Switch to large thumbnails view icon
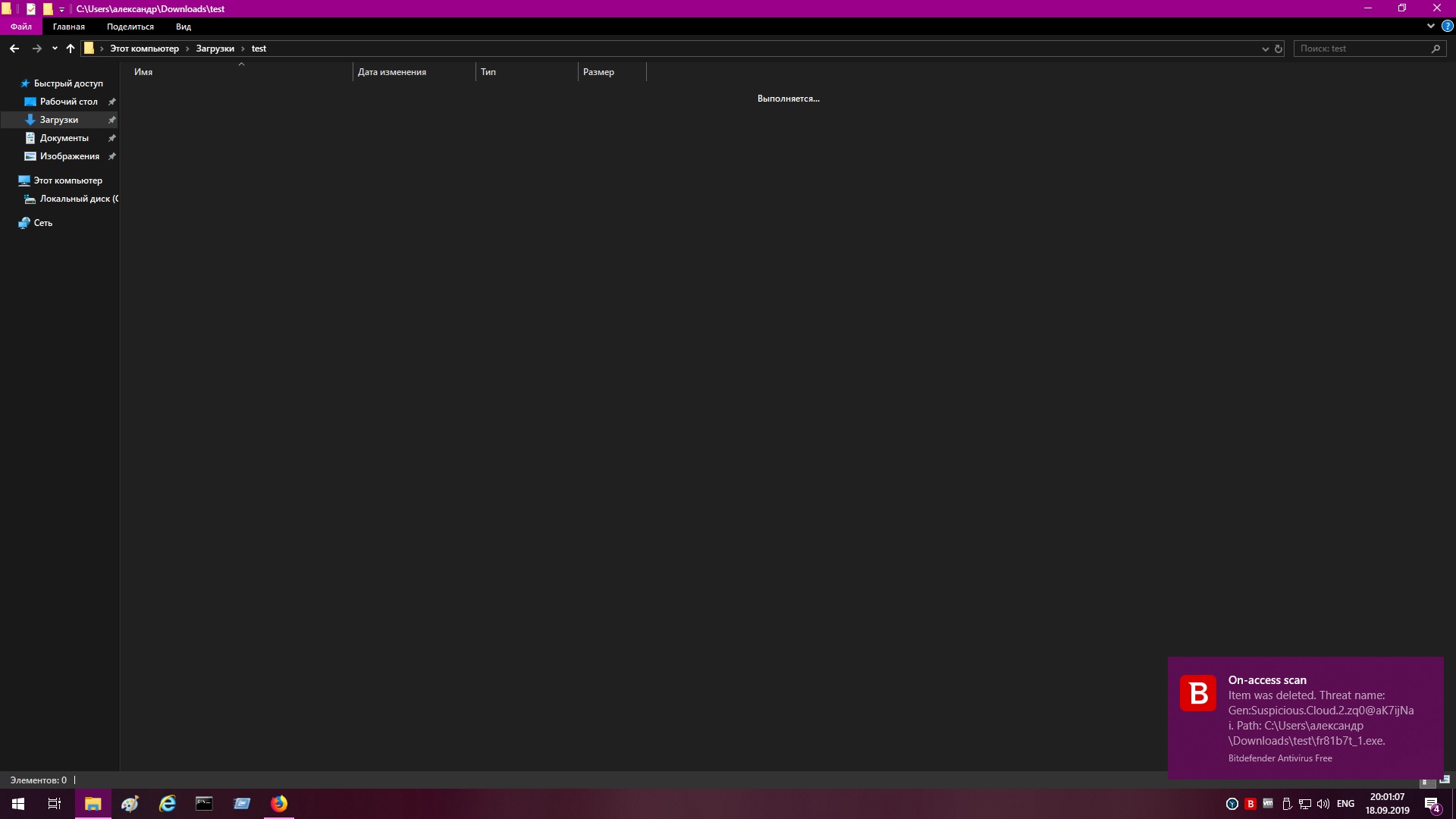The image size is (1456, 819). [x=1445, y=780]
